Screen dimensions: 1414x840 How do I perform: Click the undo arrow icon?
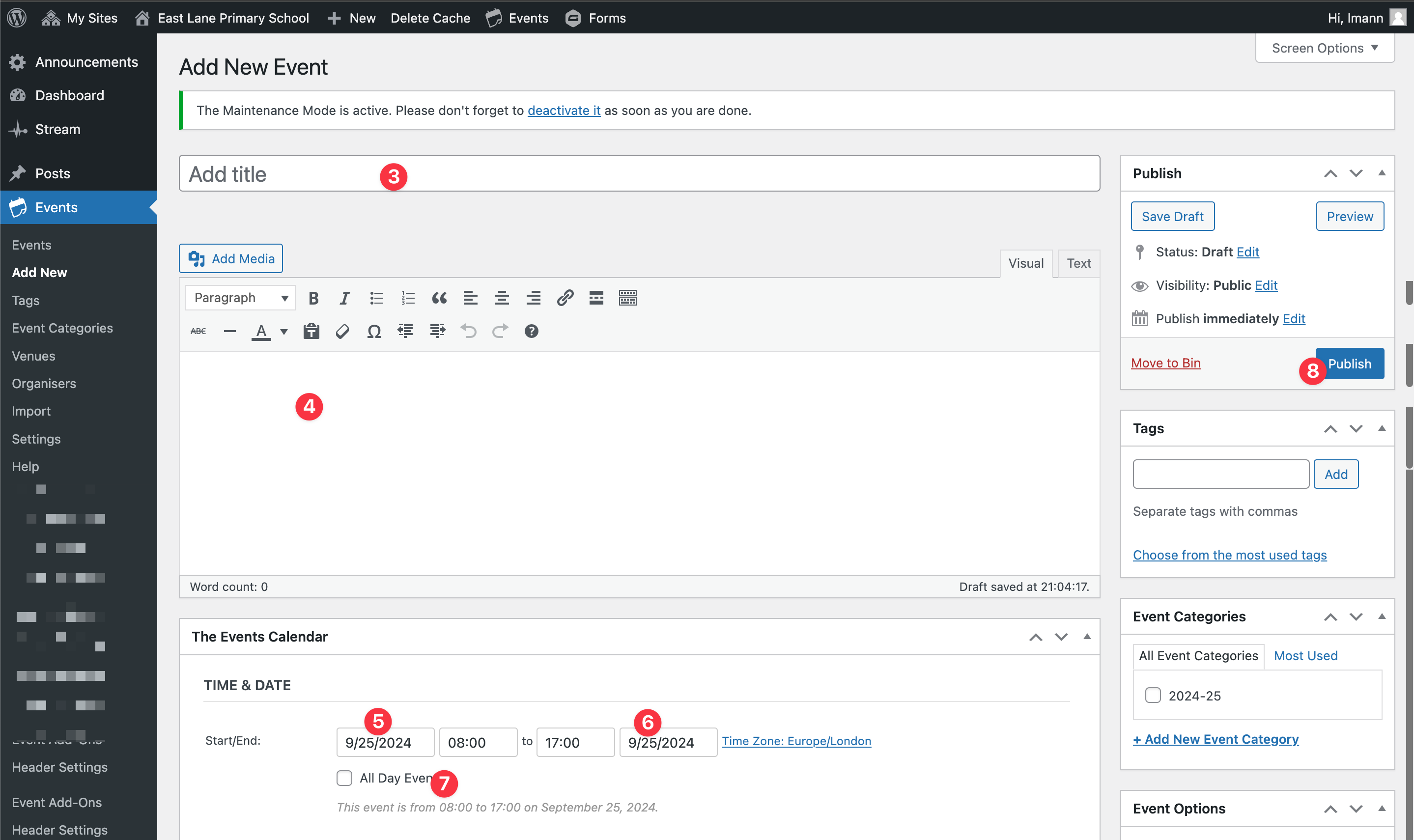pos(468,331)
